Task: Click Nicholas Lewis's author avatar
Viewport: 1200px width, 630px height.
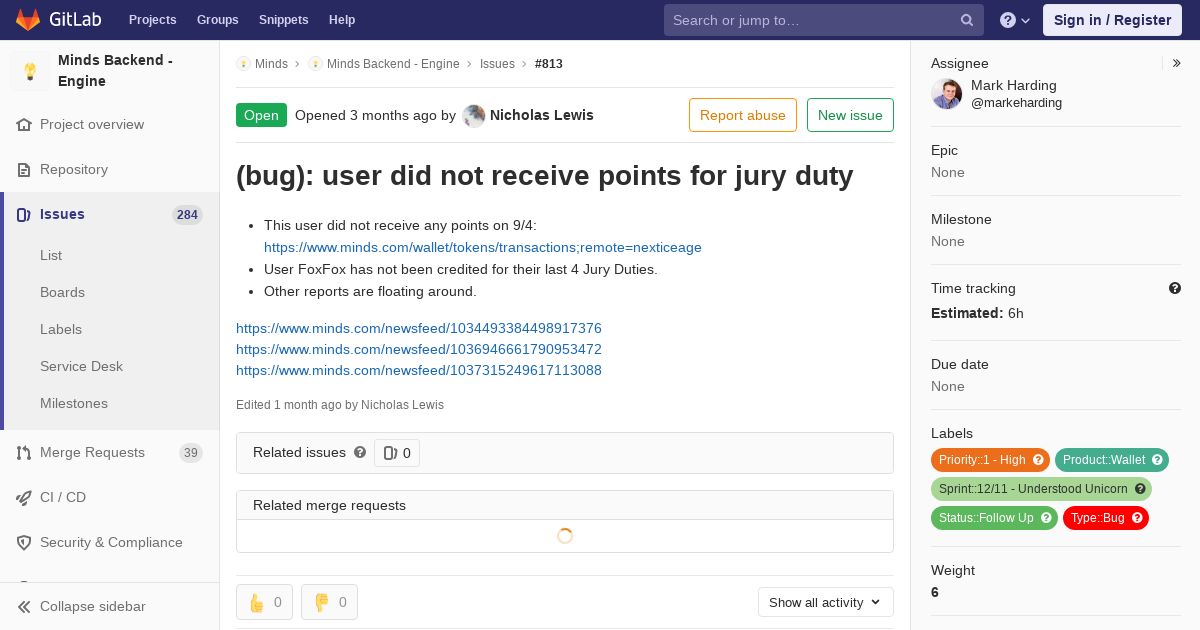Action: click(474, 116)
